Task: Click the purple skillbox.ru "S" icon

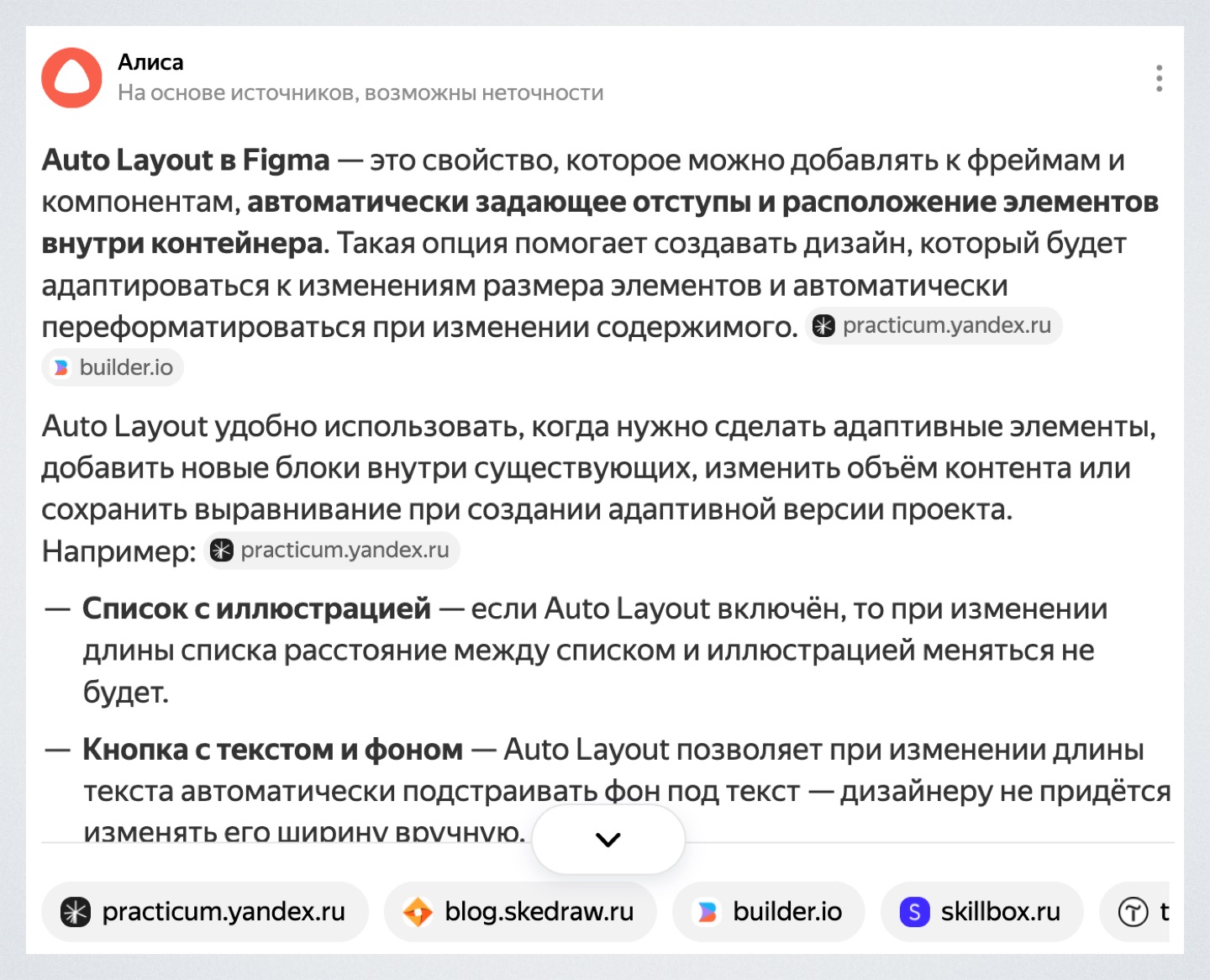Action: 914,912
